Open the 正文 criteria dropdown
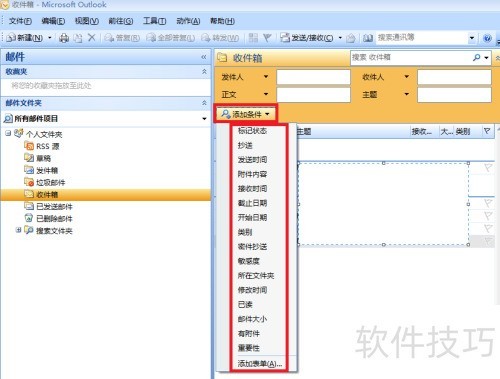Screen dimensions: 500x379 (266, 94)
